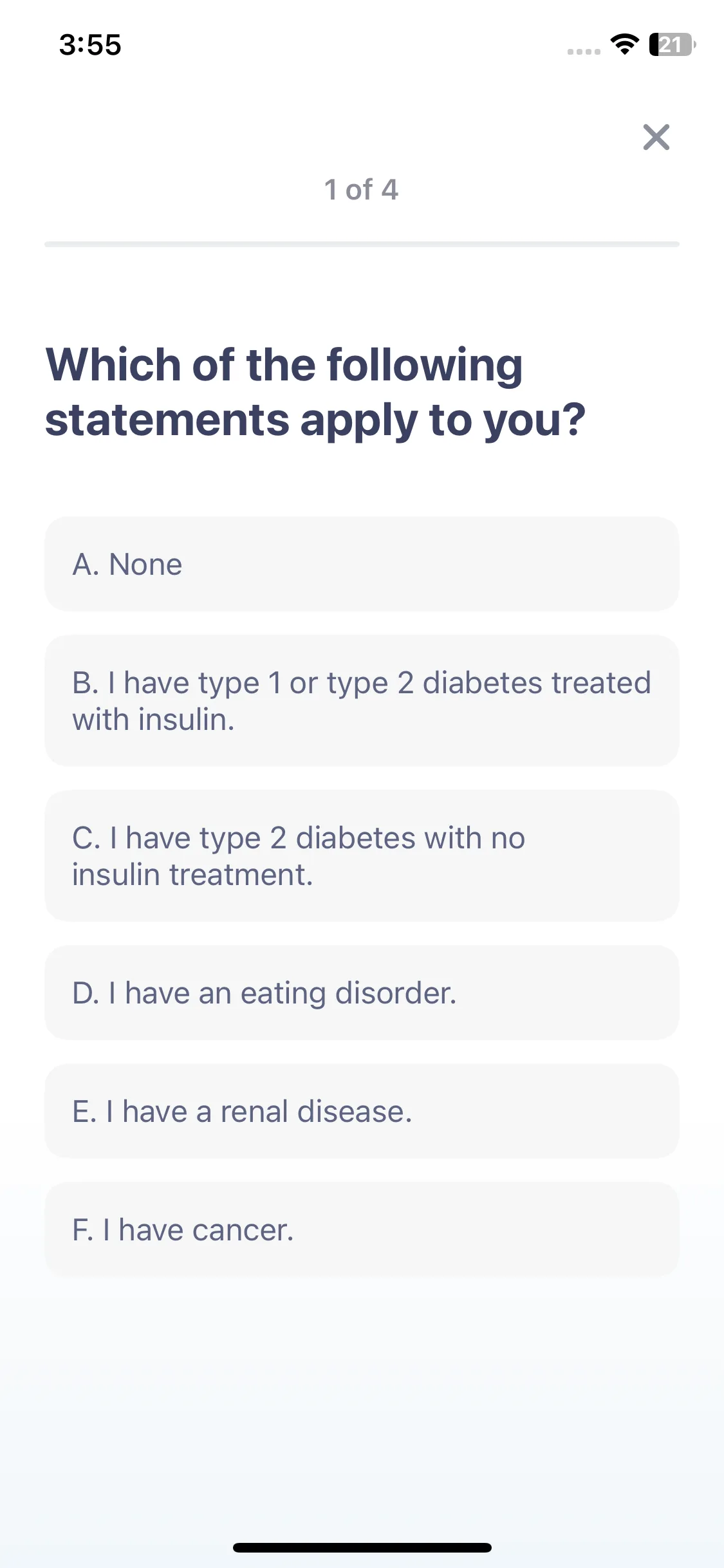
Task: Close the questionnaire with the X icon
Action: (656, 137)
